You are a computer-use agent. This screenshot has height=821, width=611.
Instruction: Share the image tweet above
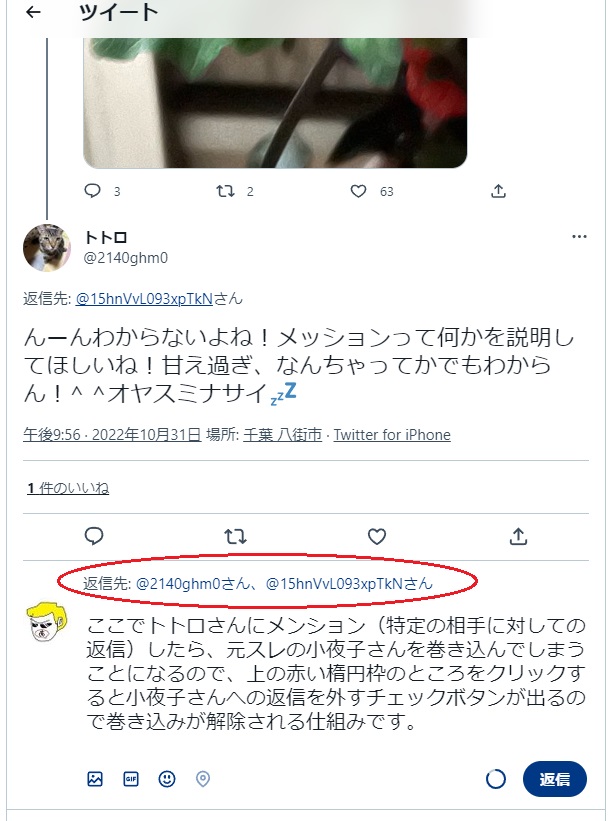tap(498, 191)
